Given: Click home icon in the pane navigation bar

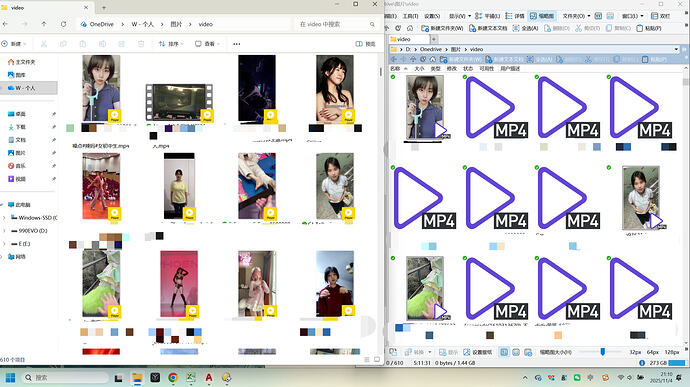Looking at the screenshot, I should point(433,59).
